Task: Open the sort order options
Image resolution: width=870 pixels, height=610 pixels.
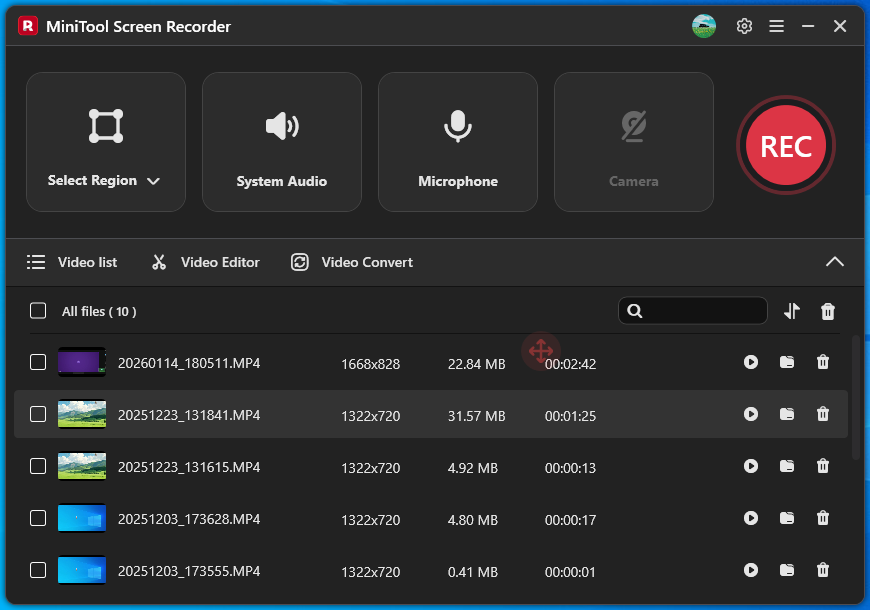Action: click(791, 311)
